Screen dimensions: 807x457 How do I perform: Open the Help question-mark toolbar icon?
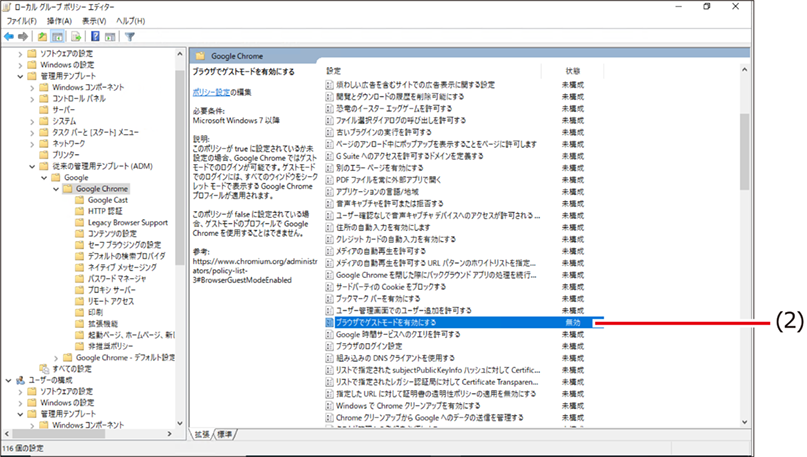pyautogui.click(x=95, y=36)
